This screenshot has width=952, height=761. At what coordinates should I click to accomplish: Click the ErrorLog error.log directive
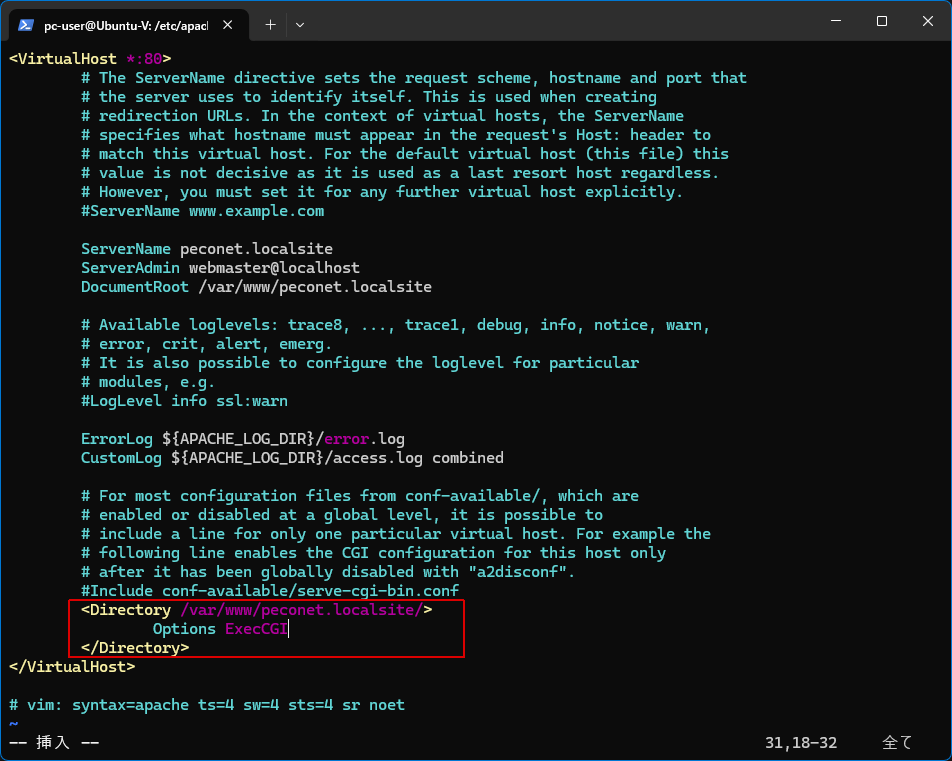coord(242,439)
